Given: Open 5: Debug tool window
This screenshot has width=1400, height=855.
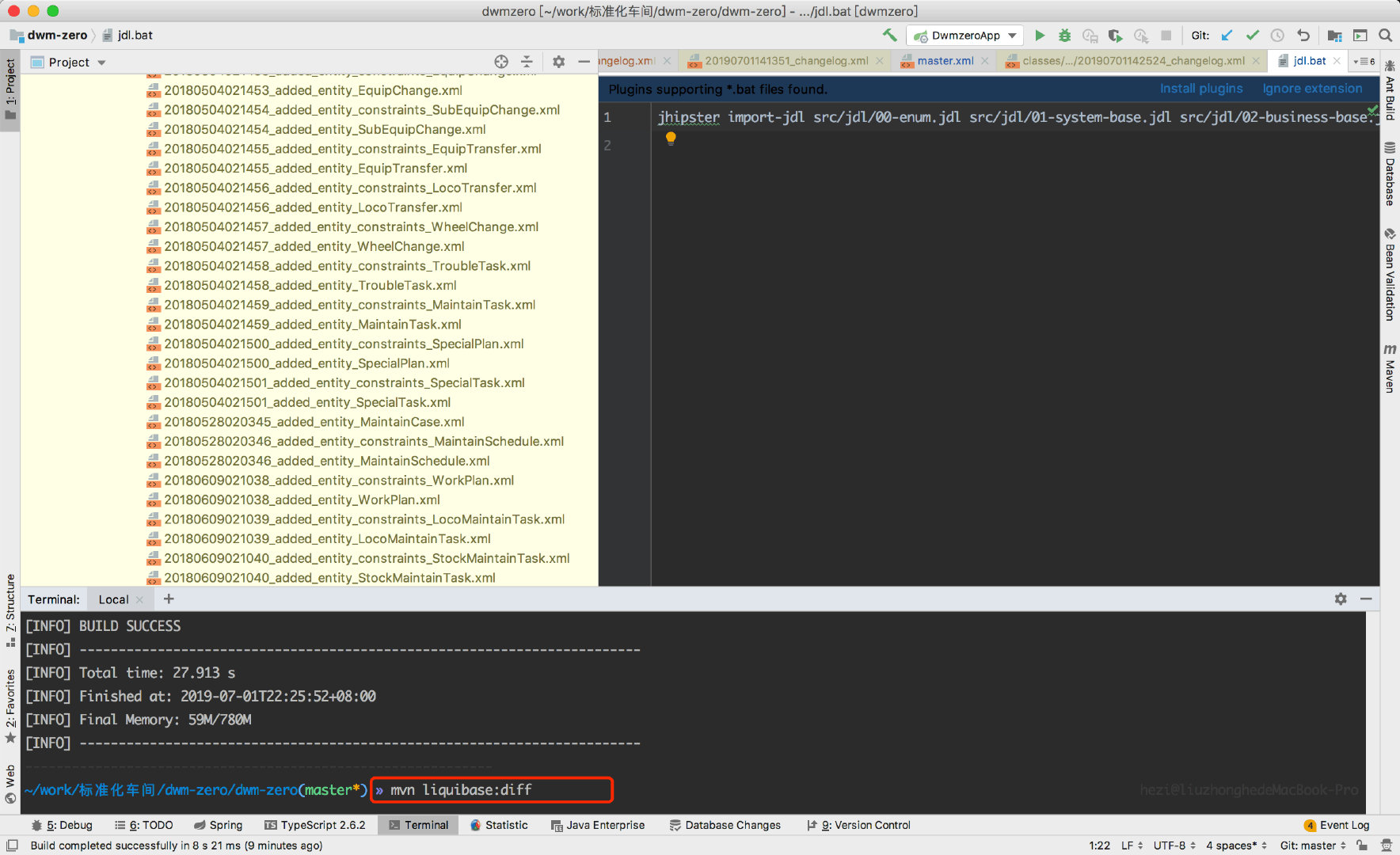Looking at the screenshot, I should (x=62, y=825).
